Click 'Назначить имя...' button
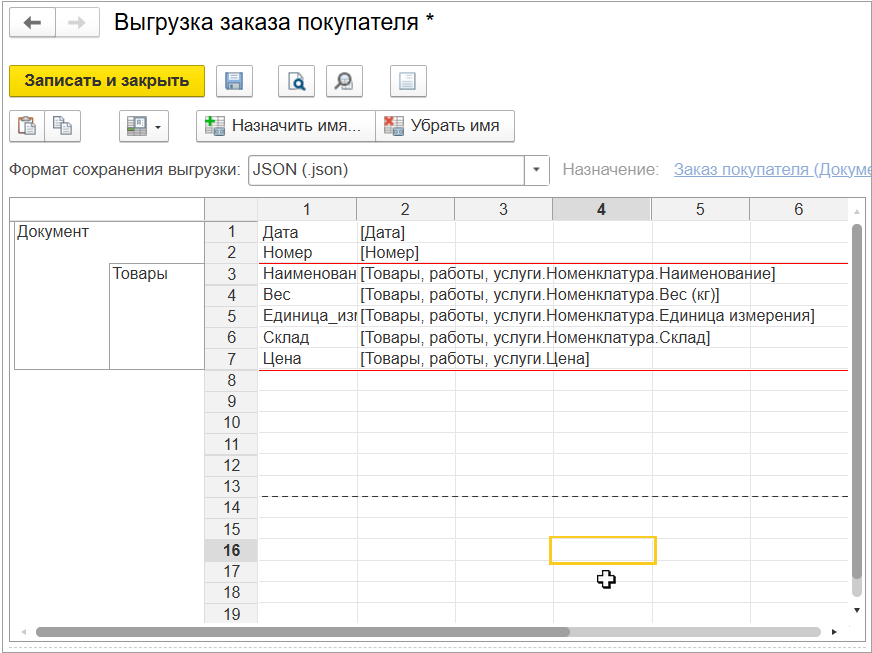Viewport: 872px width, 653px height. point(285,126)
